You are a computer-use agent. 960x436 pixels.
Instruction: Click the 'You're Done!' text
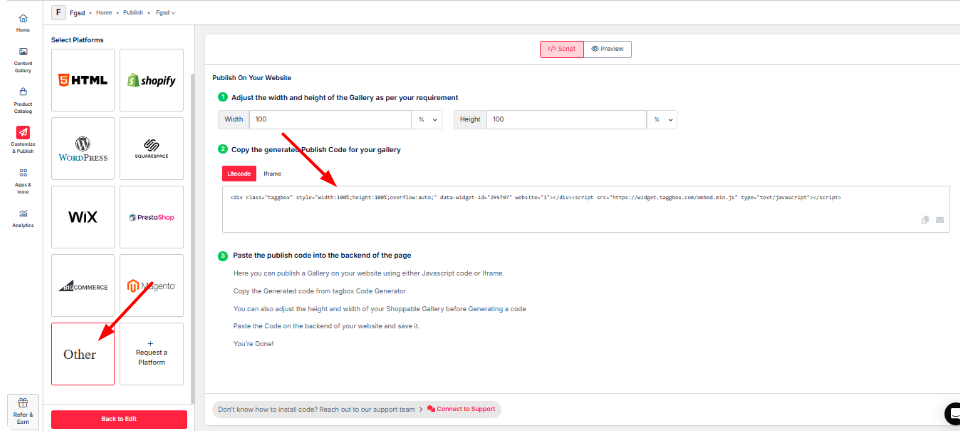click(x=253, y=344)
